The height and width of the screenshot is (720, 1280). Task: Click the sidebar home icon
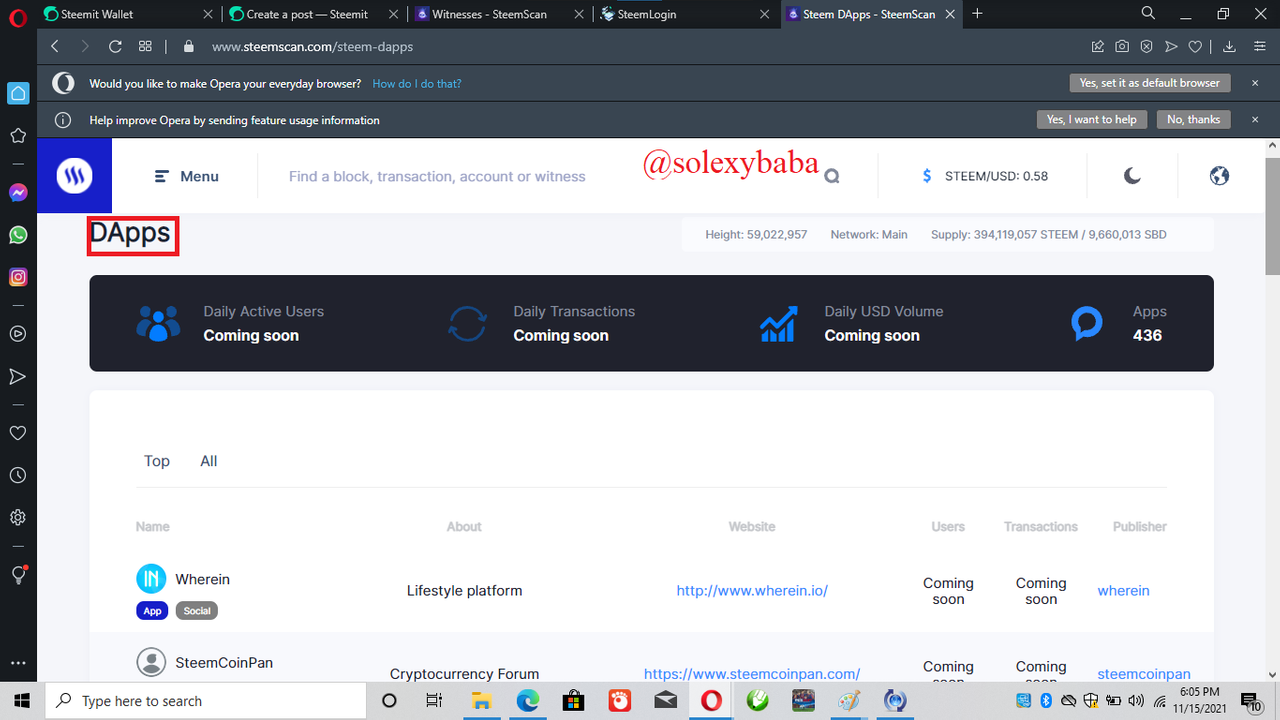[18, 93]
